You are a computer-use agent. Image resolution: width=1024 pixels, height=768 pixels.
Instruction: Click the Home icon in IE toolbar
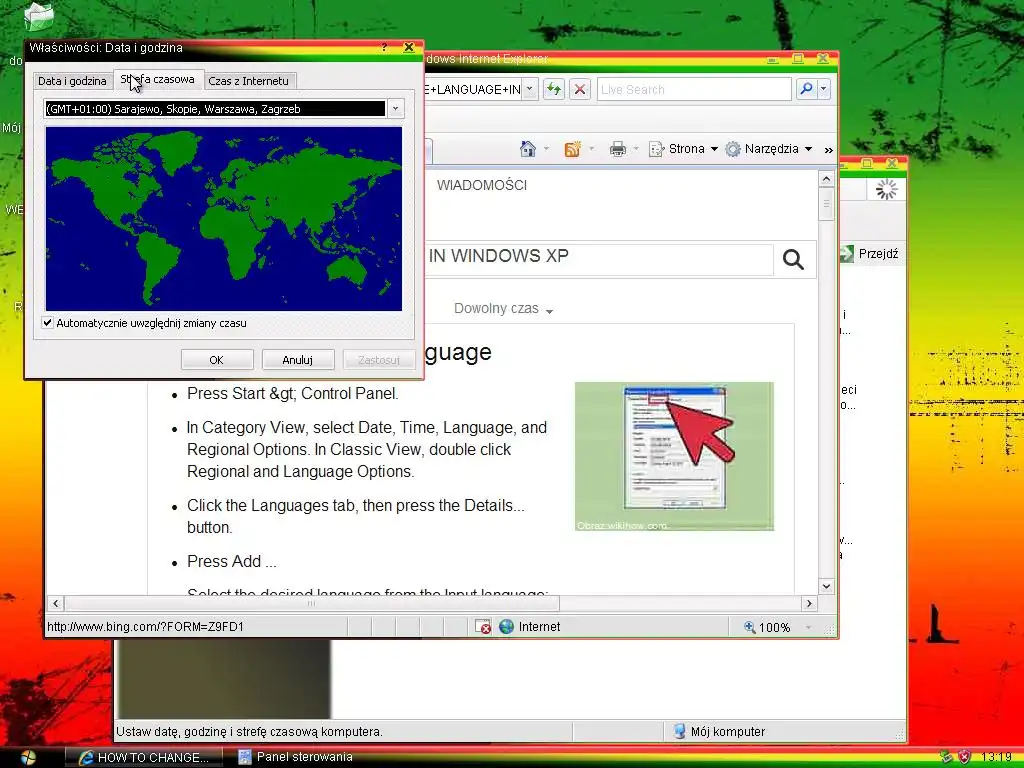[528, 149]
